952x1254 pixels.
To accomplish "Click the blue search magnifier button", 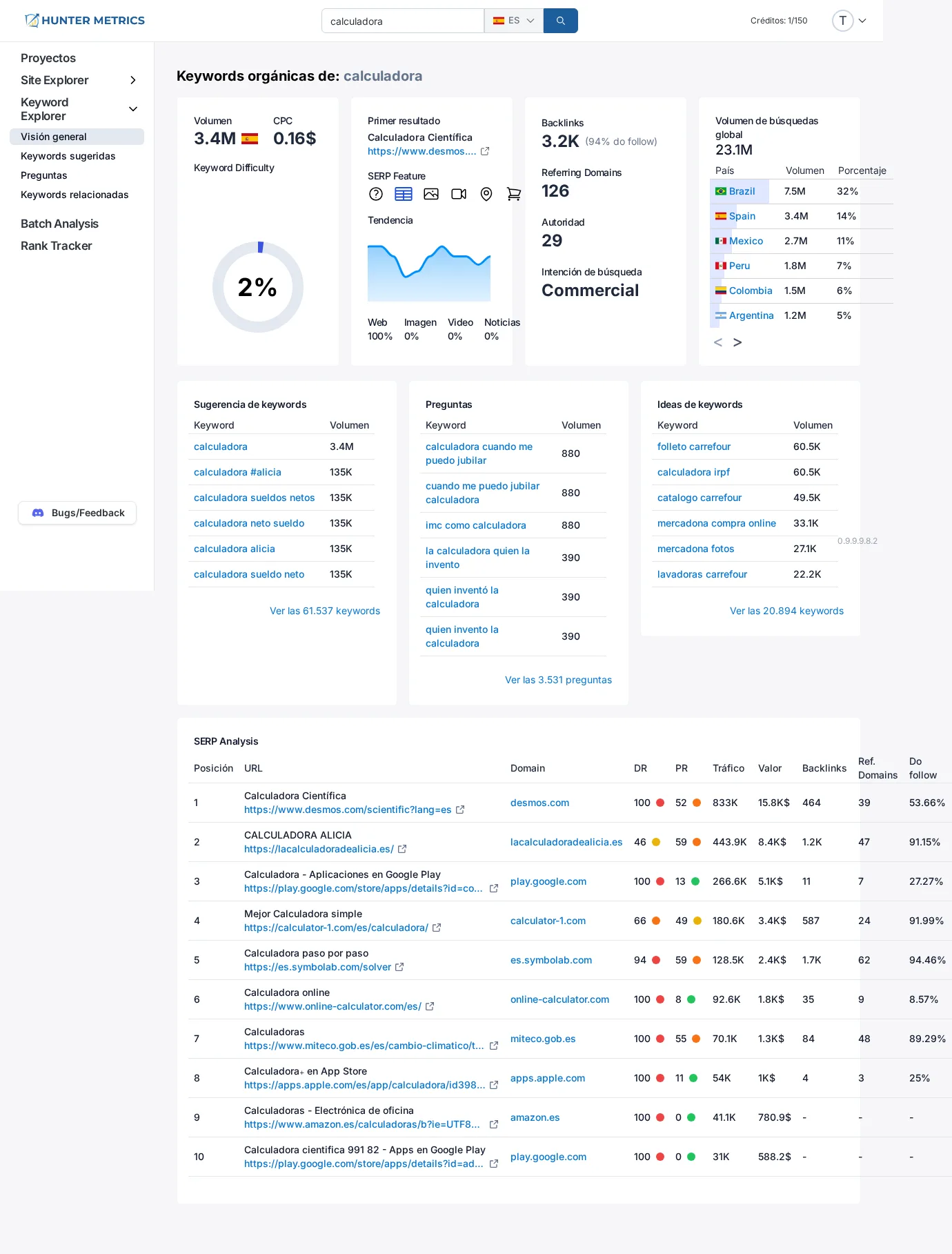I will pos(560,21).
